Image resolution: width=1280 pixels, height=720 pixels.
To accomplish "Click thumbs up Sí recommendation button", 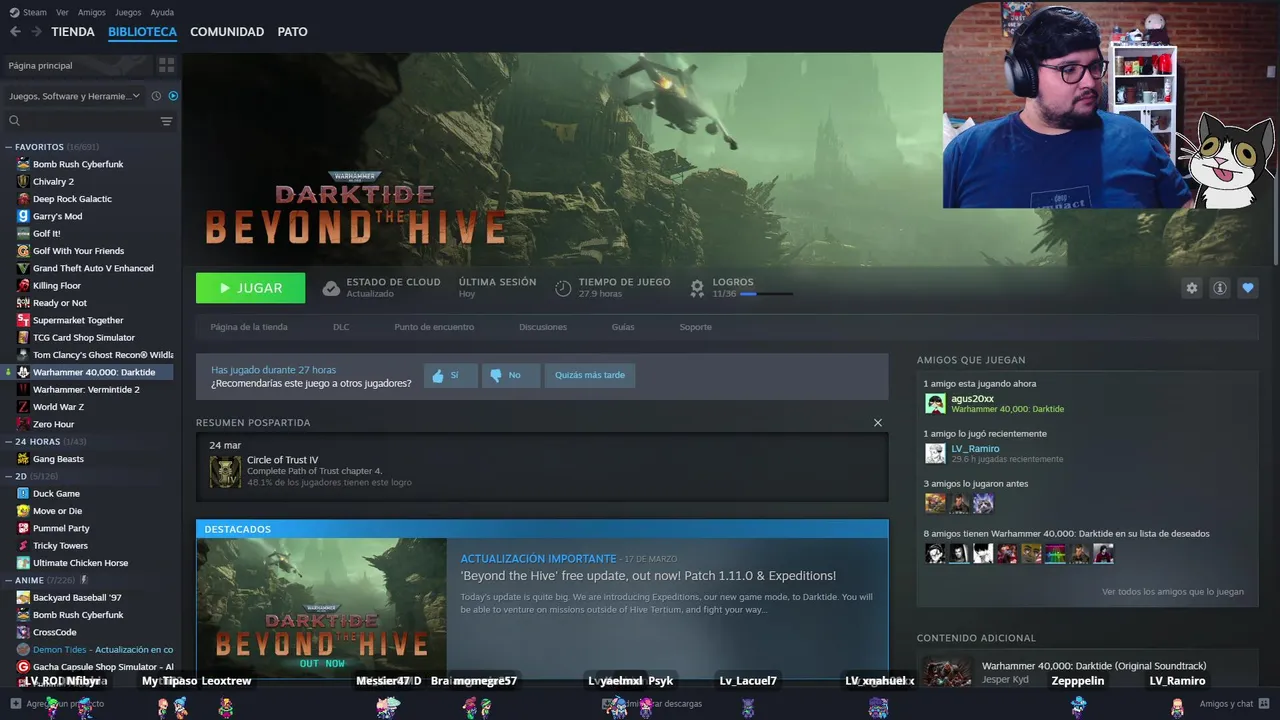I will coord(450,375).
